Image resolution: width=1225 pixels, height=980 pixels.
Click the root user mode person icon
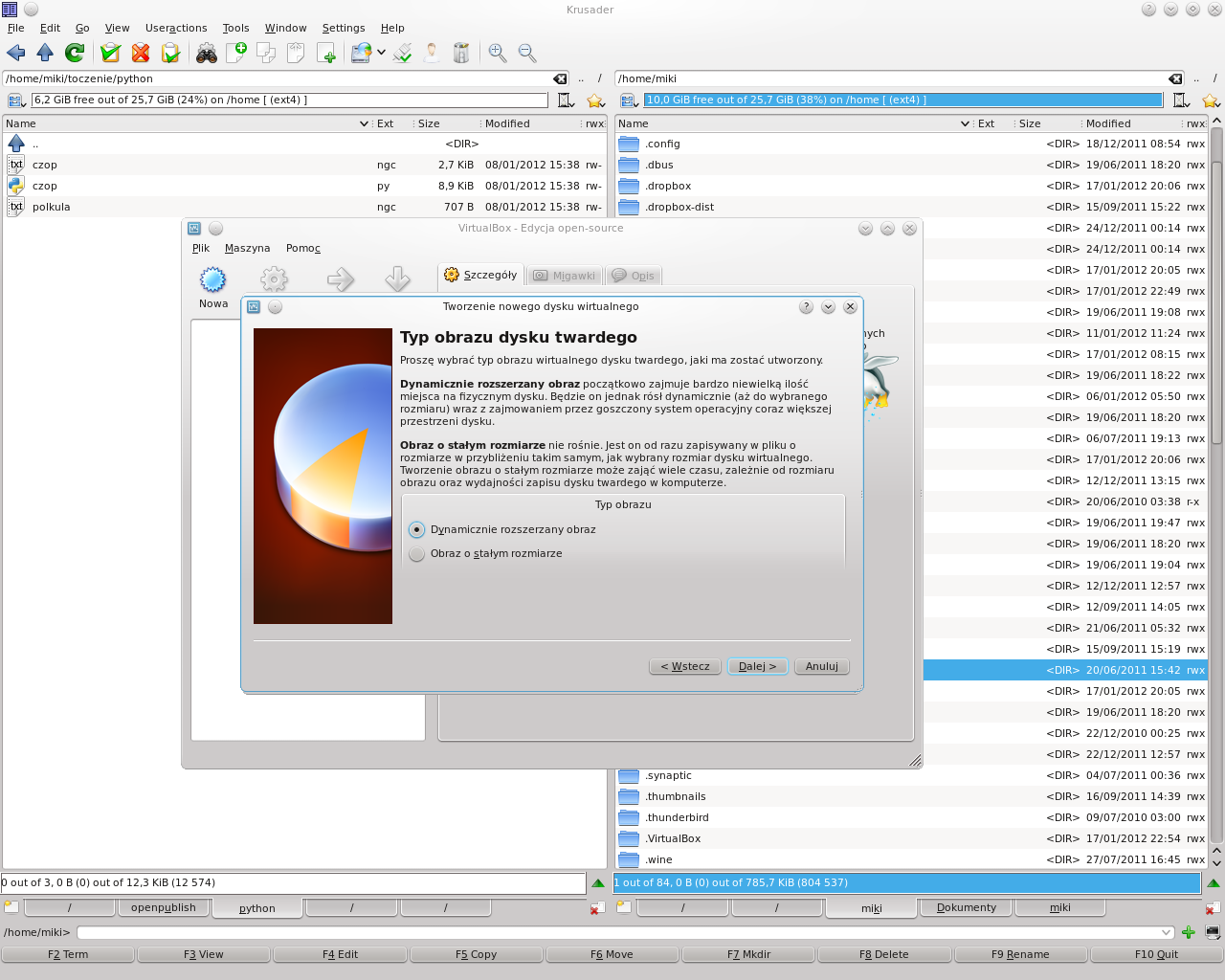tap(432, 53)
